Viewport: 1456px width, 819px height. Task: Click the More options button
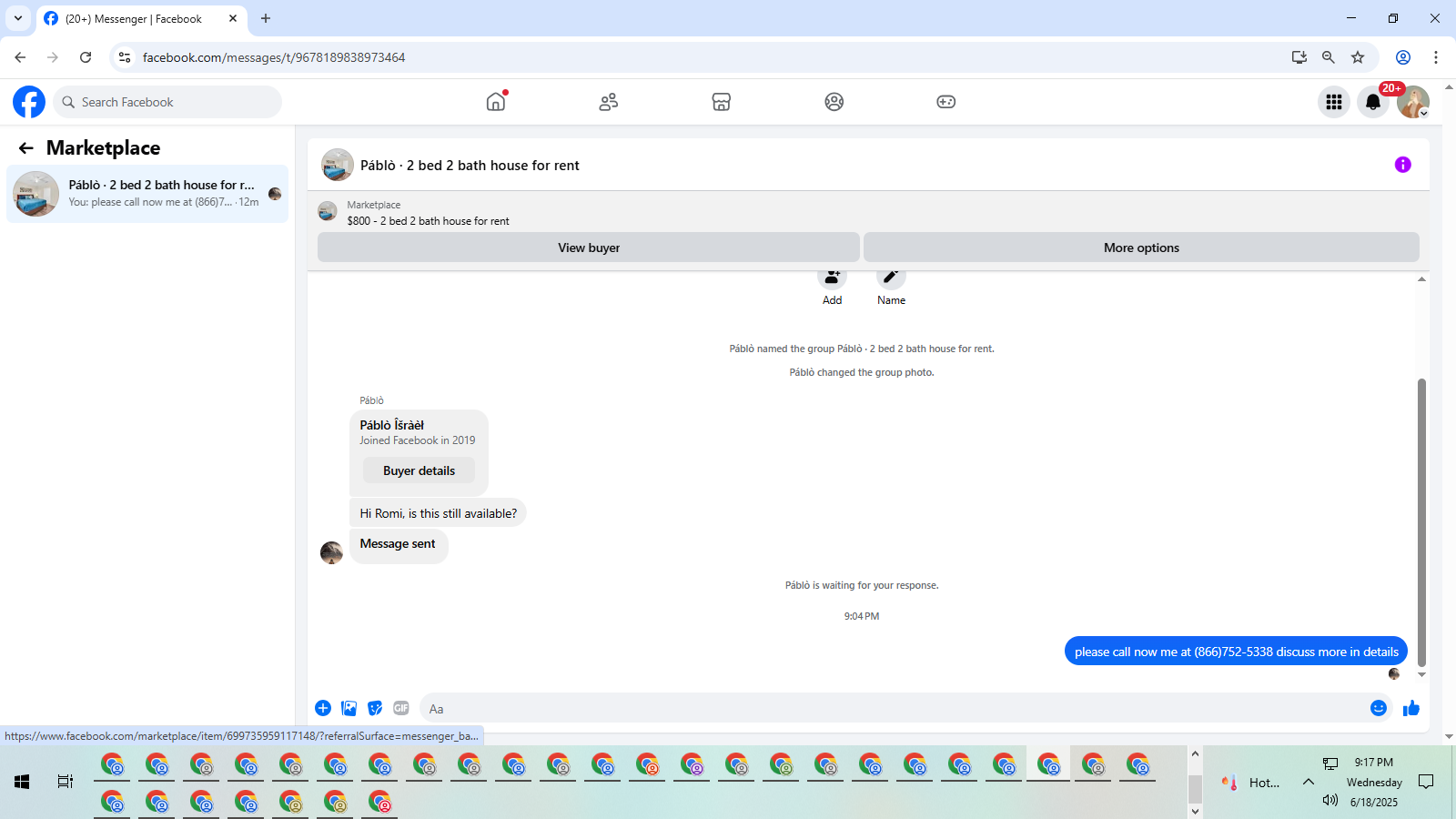(x=1141, y=248)
